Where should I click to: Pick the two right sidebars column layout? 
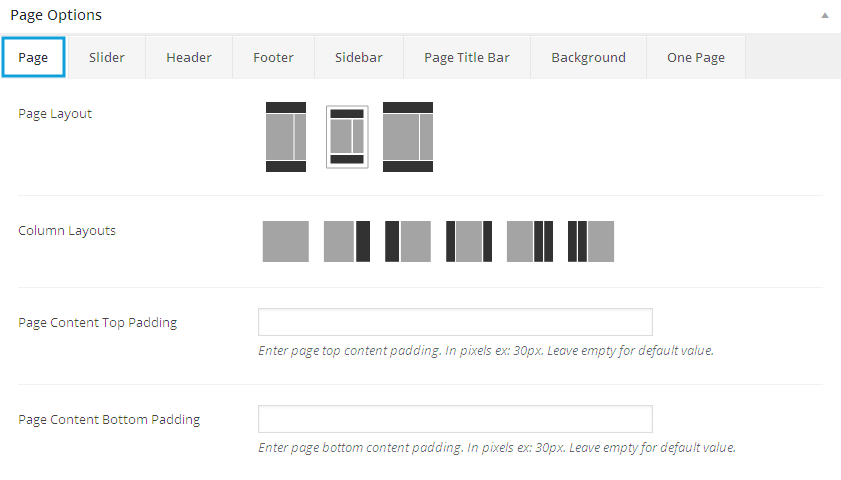[530, 241]
